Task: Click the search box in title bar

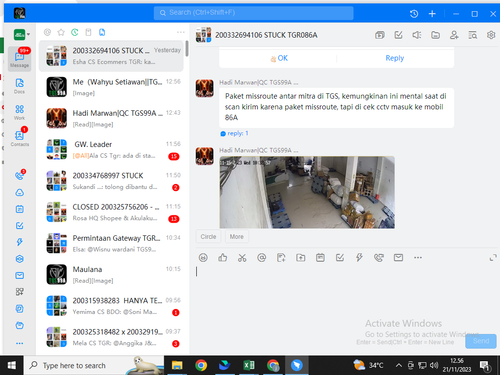Action: click(253, 13)
